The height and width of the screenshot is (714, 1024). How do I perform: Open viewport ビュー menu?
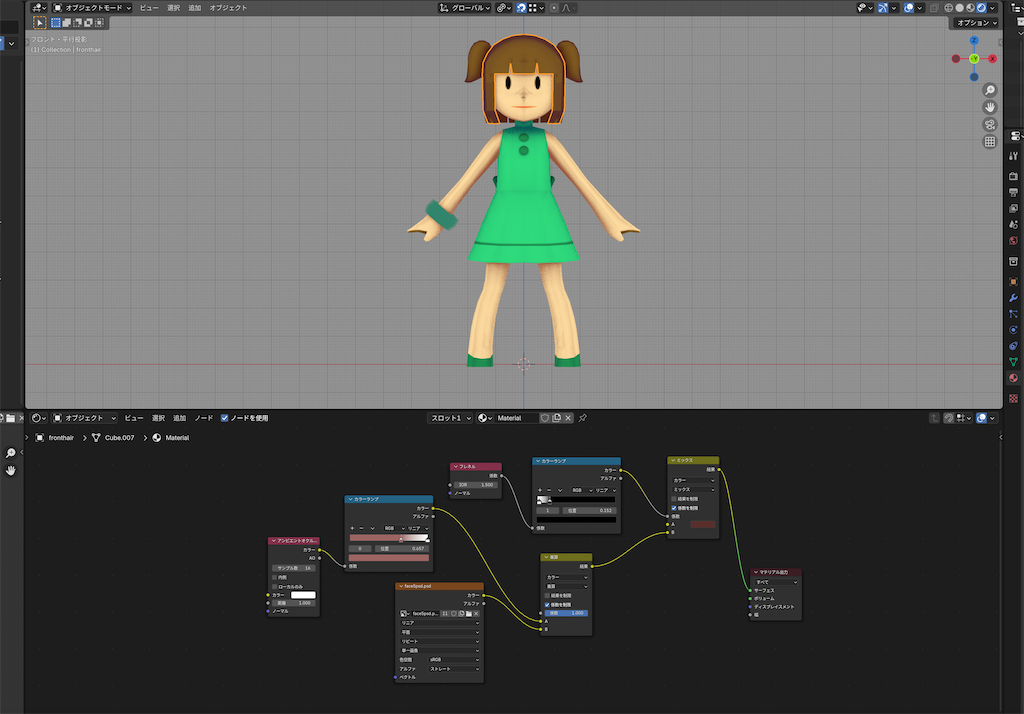[149, 8]
